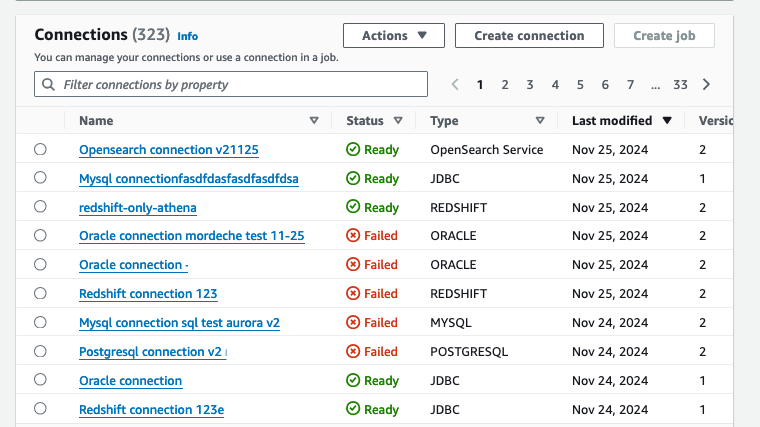Click the next page arrow icon

tap(707, 85)
